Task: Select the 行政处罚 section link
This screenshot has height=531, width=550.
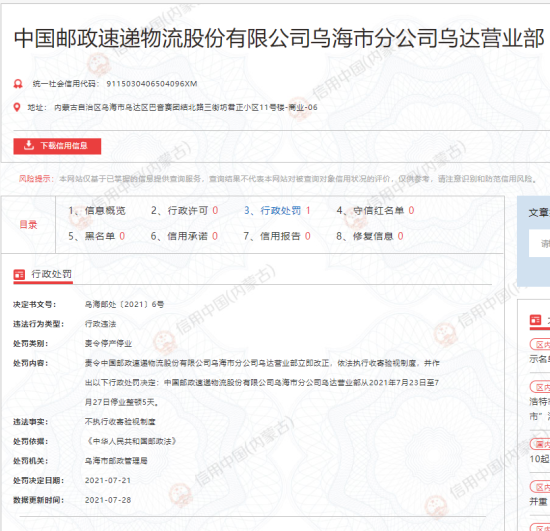Action: tap(277, 210)
